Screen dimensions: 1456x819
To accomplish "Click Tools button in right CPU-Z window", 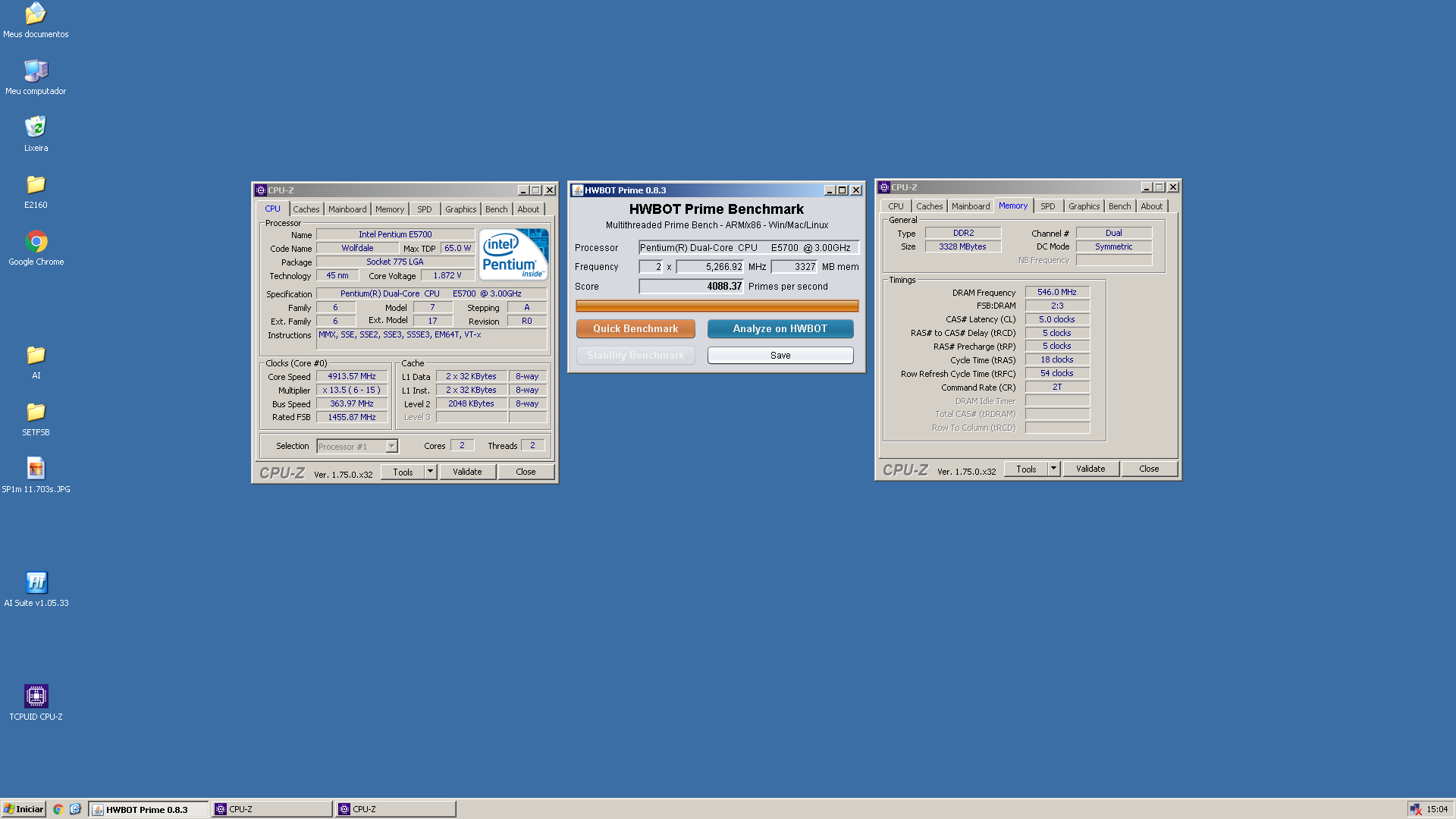I will click(1026, 469).
